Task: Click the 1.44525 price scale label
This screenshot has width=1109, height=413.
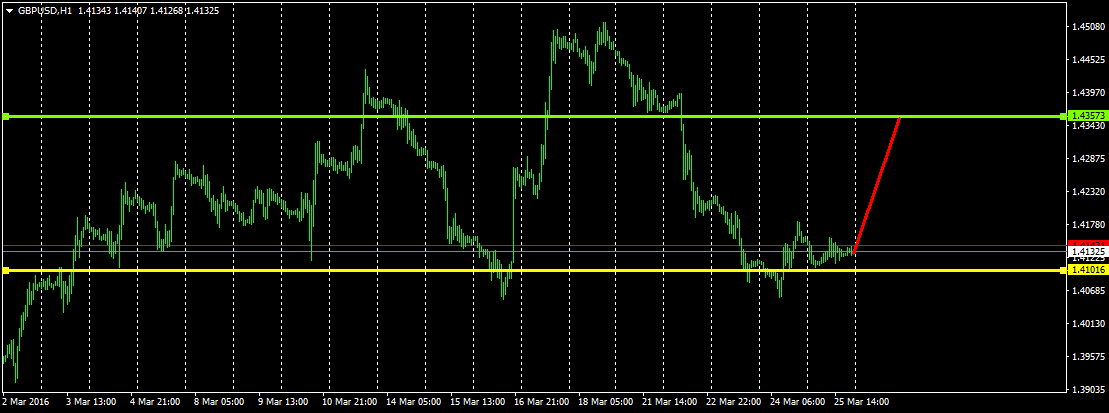Action: tap(1086, 60)
